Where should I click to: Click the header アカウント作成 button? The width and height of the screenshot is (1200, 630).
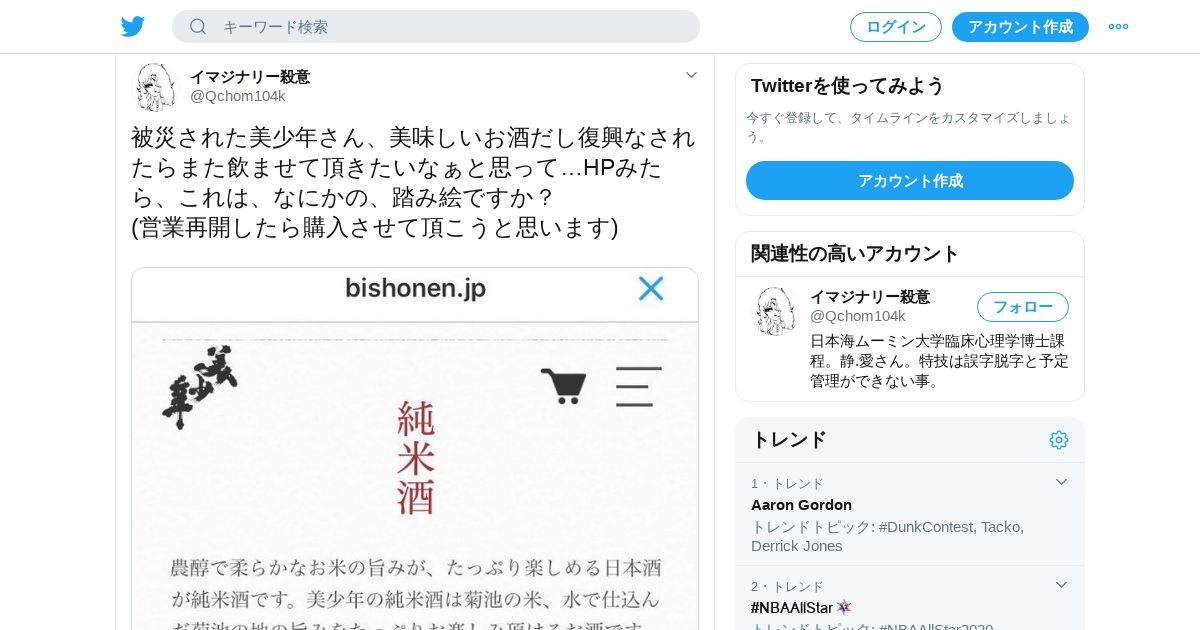click(x=1020, y=27)
